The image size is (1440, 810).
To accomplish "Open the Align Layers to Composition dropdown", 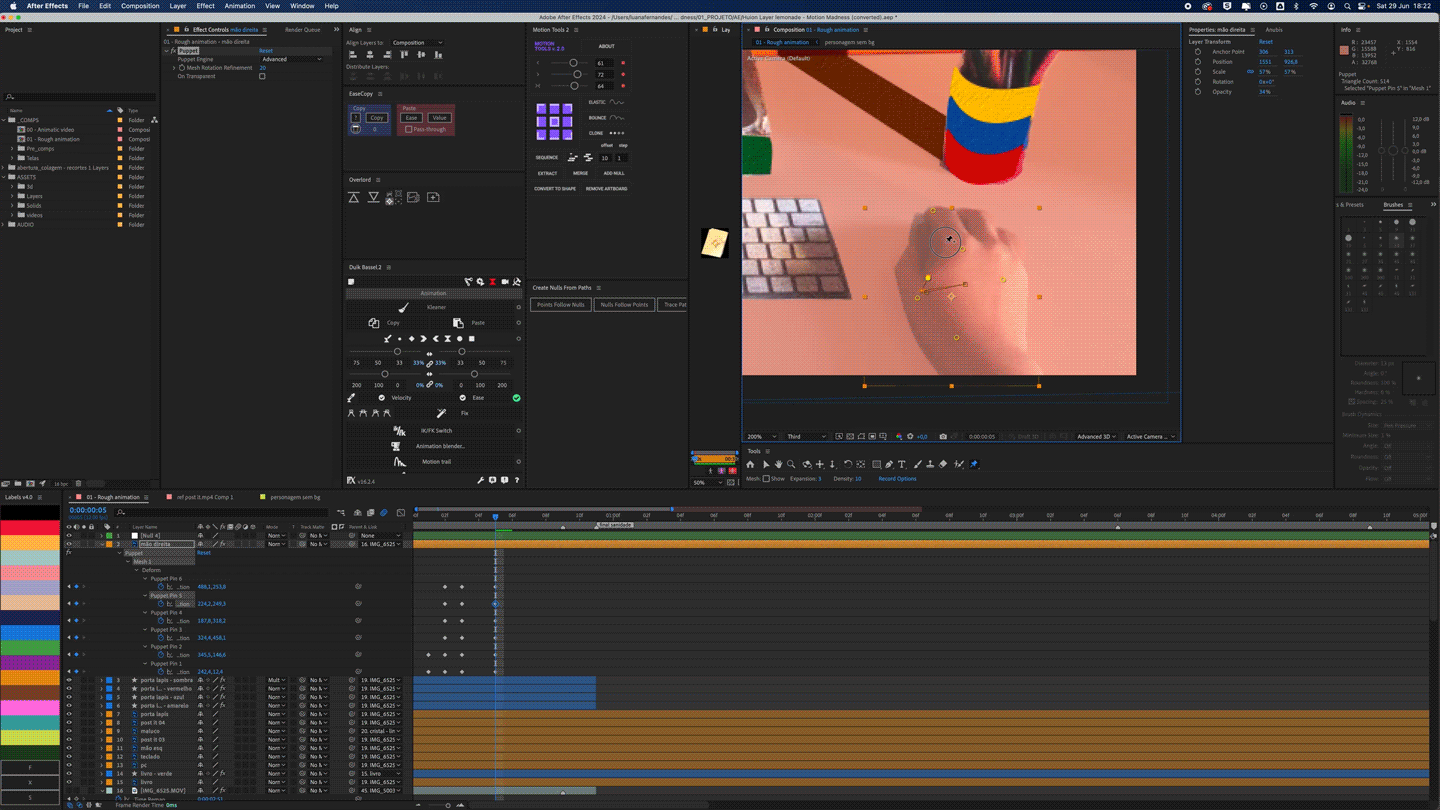I will coord(417,43).
